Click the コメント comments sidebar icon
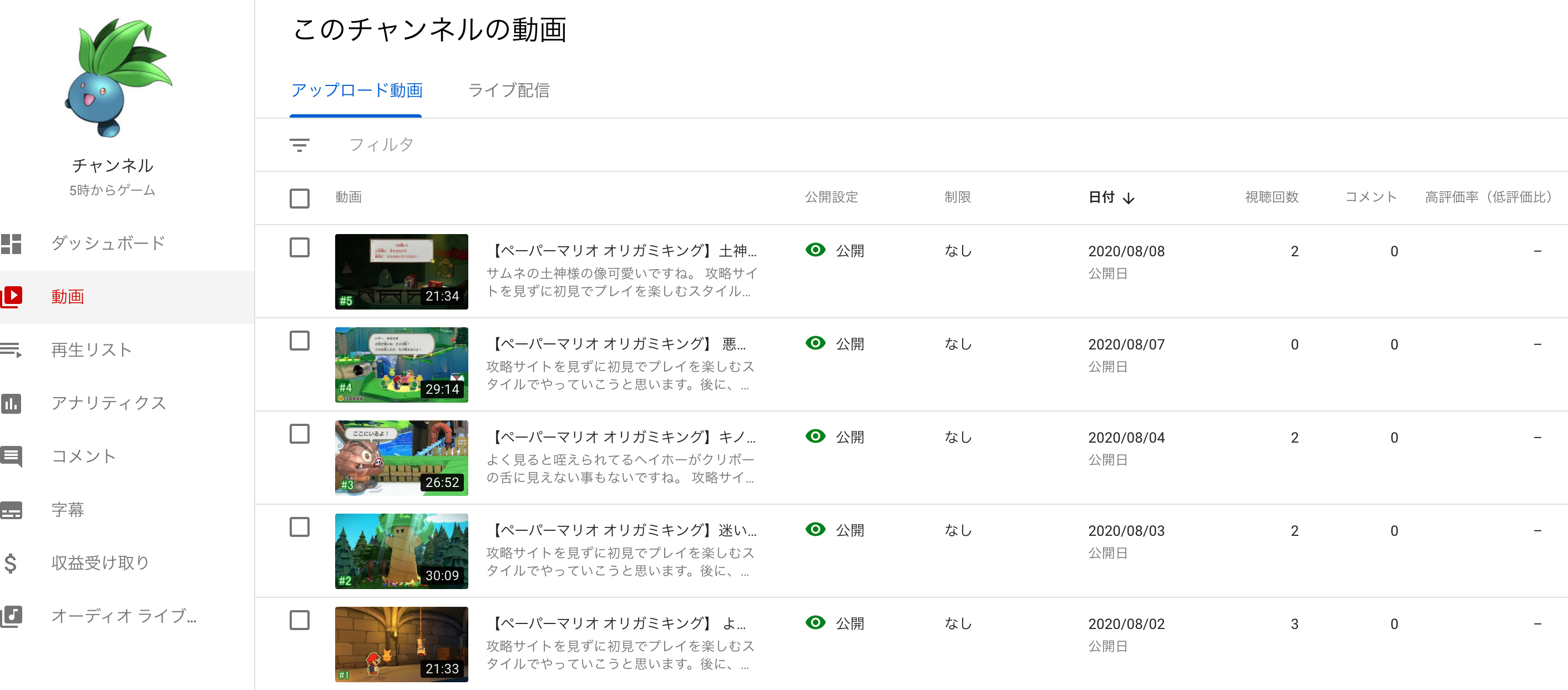 coord(11,456)
